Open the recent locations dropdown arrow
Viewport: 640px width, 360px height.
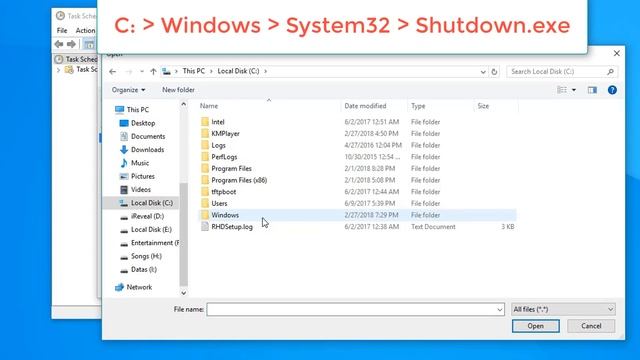coord(142,71)
